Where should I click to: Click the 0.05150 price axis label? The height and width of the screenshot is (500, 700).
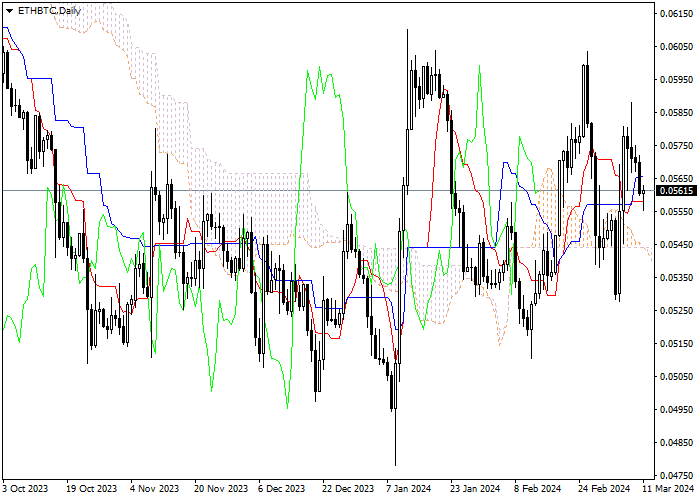676,344
